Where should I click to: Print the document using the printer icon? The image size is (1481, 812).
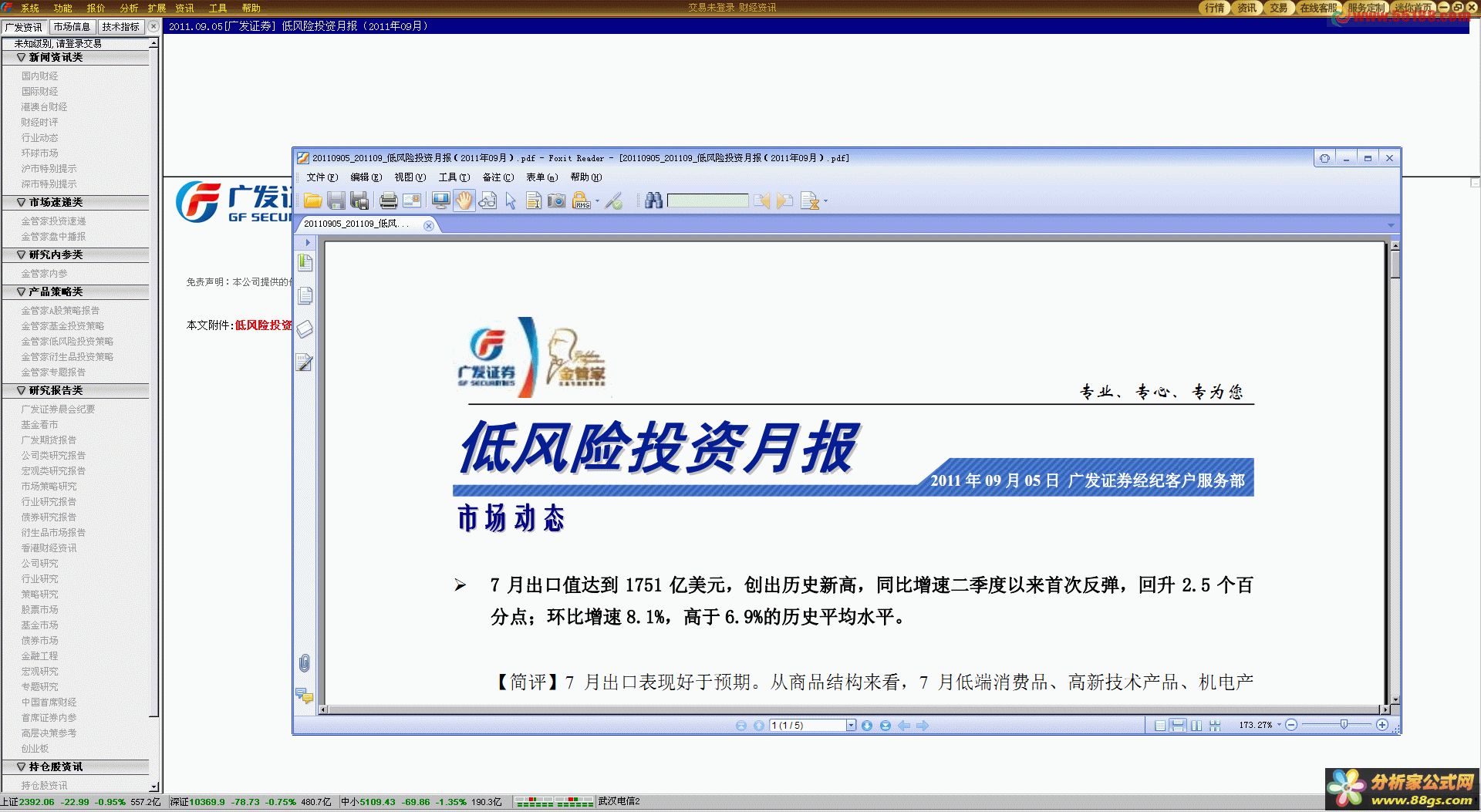(389, 201)
